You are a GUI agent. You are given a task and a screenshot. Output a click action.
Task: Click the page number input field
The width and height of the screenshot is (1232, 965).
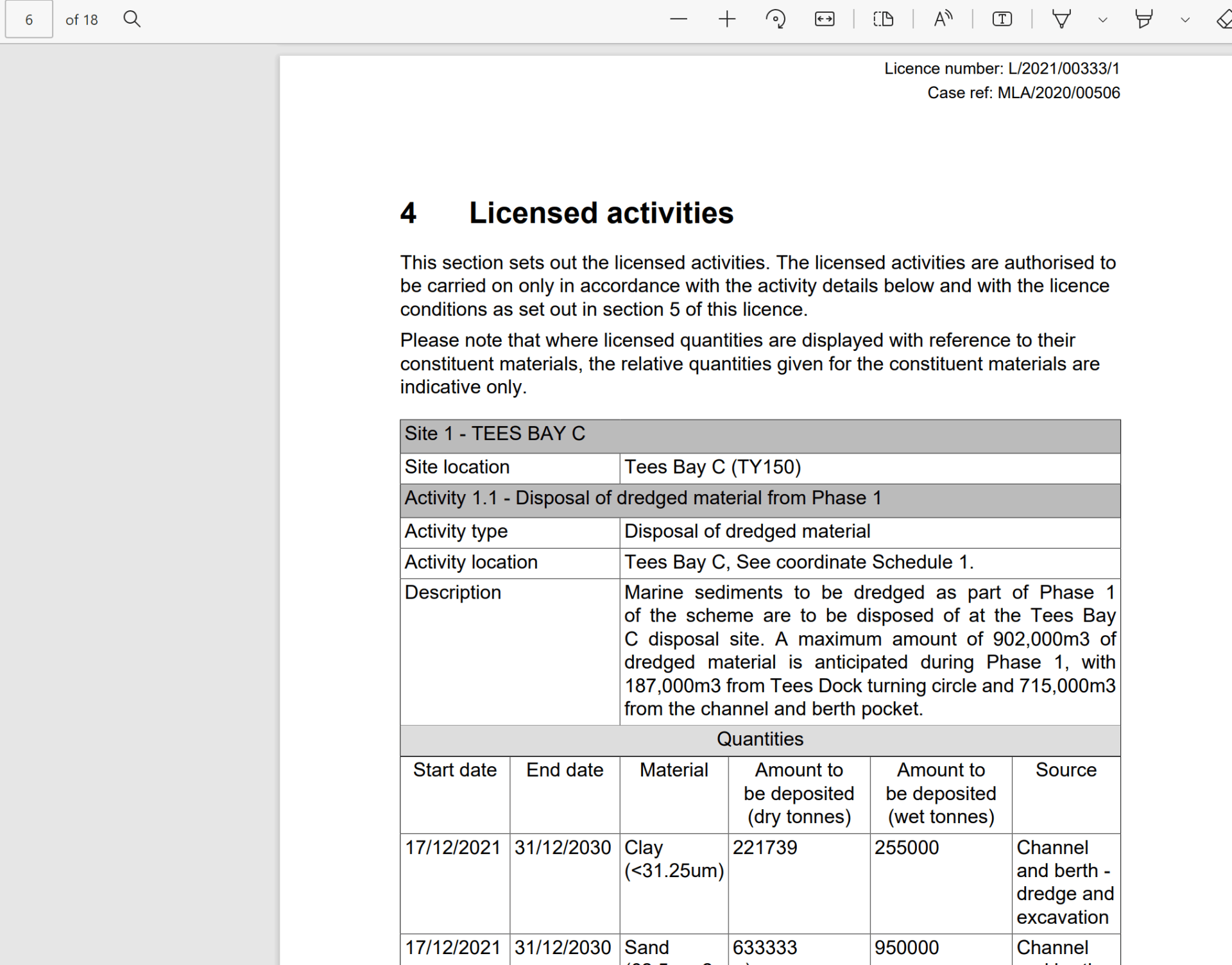coord(29,20)
